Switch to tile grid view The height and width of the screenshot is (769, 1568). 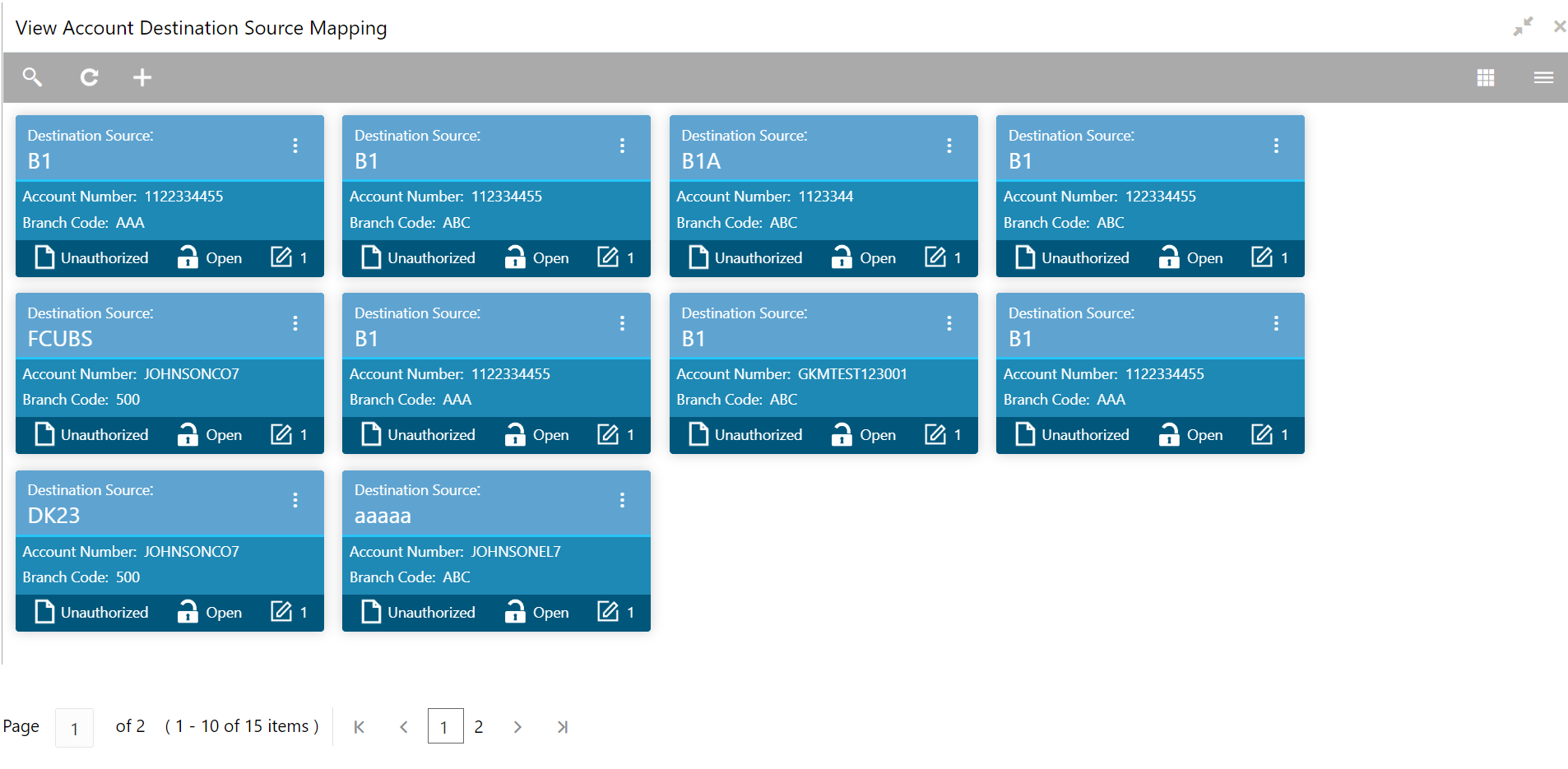(x=1486, y=77)
